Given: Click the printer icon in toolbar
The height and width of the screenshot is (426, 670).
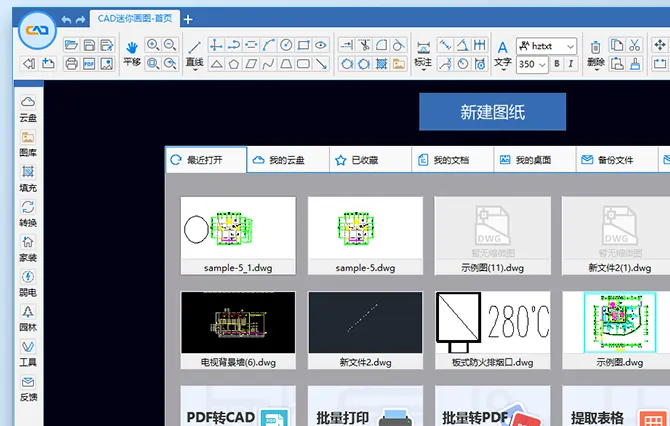Looking at the screenshot, I should point(71,64).
